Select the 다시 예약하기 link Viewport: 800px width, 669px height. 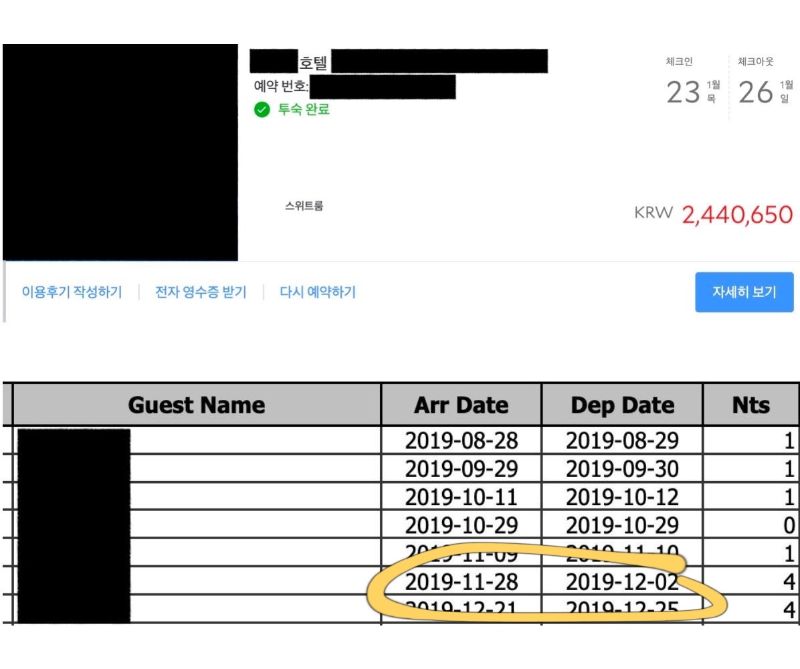317,293
